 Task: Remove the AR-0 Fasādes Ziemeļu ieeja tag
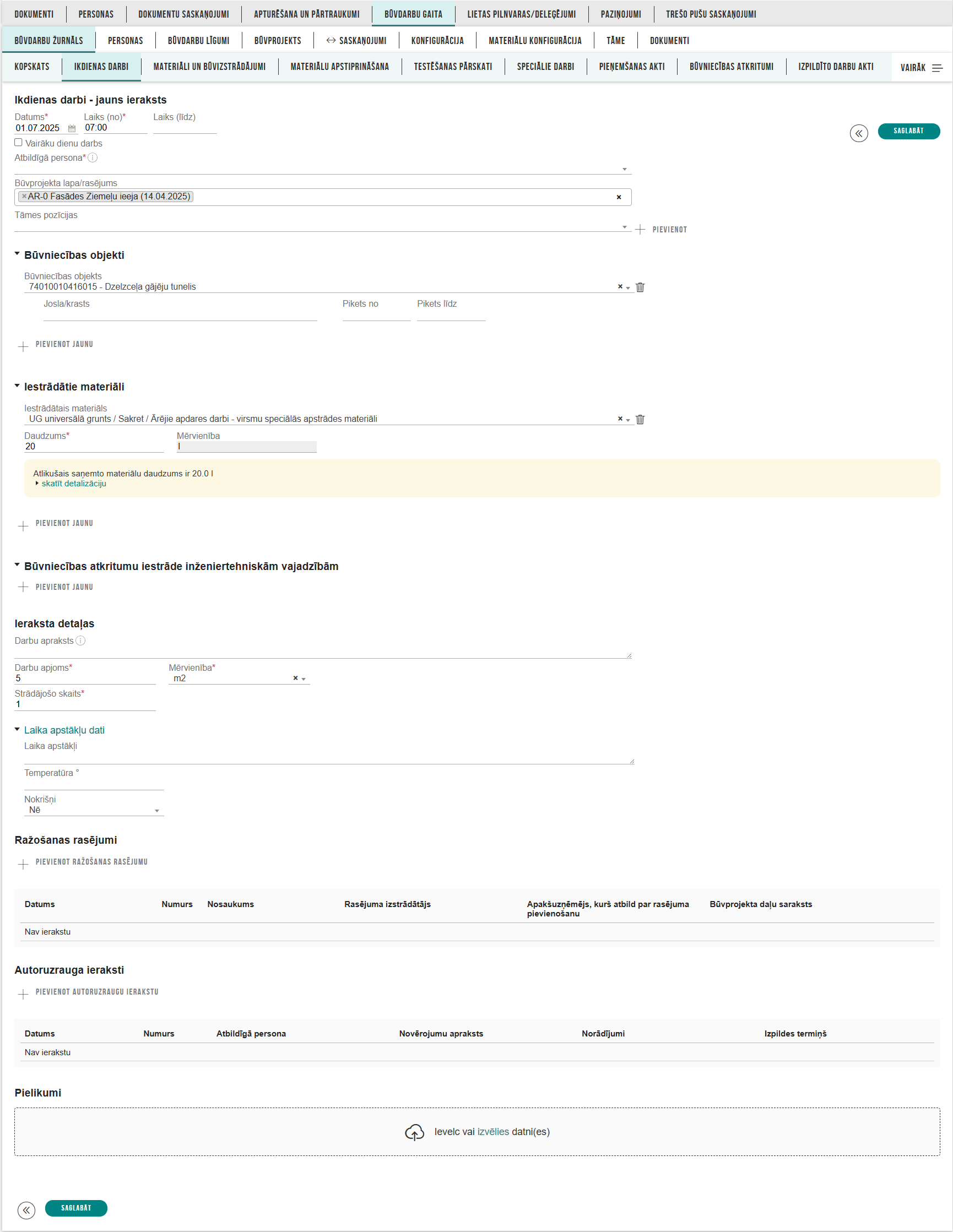[24, 196]
